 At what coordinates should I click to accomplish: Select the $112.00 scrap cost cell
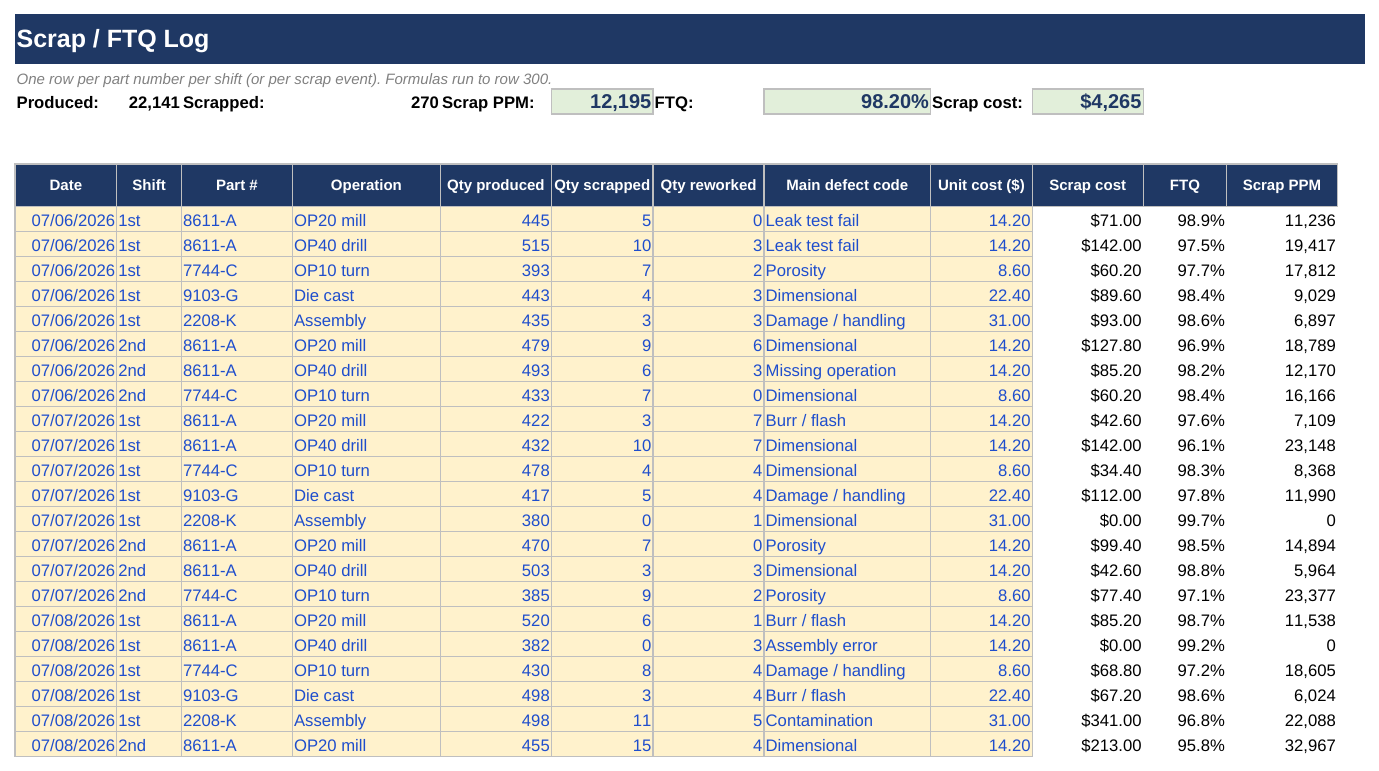[x=1087, y=495]
